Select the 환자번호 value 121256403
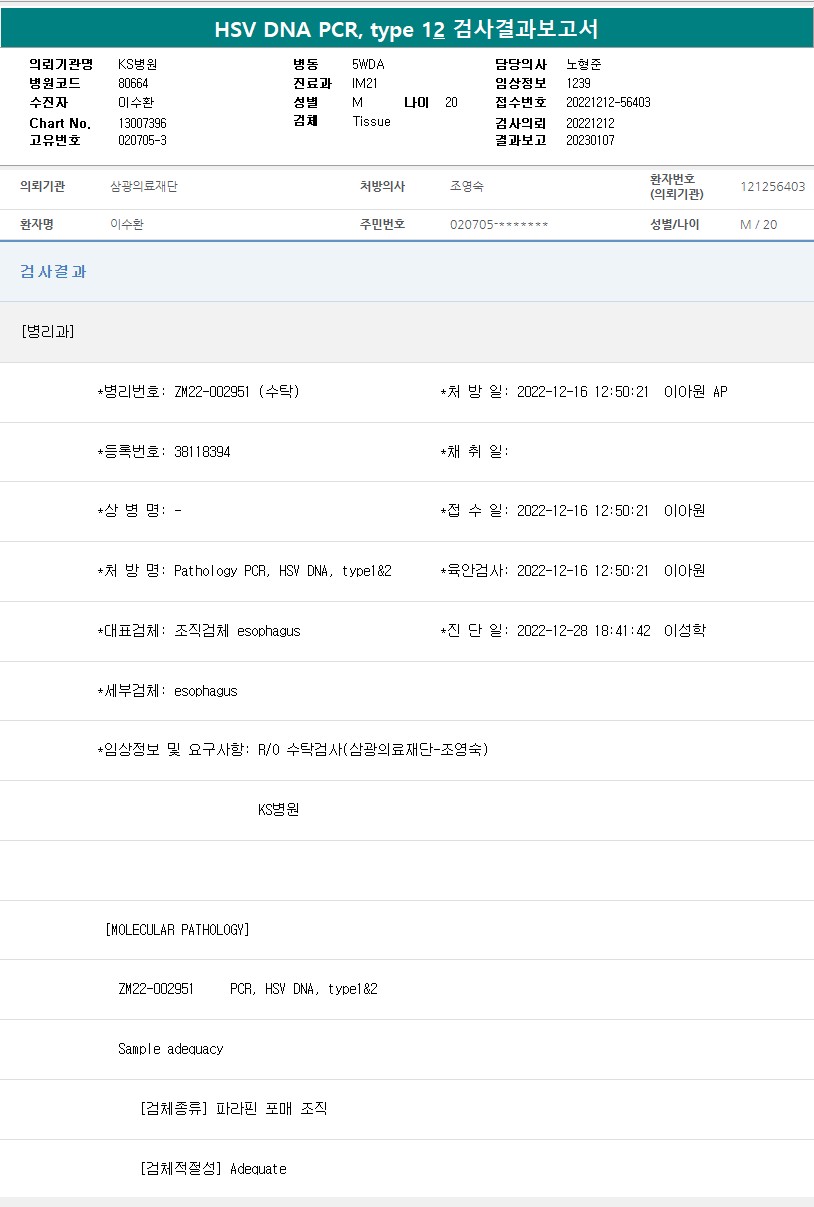Screen dimensions: 814x1207 pyautogui.click(x=772, y=187)
